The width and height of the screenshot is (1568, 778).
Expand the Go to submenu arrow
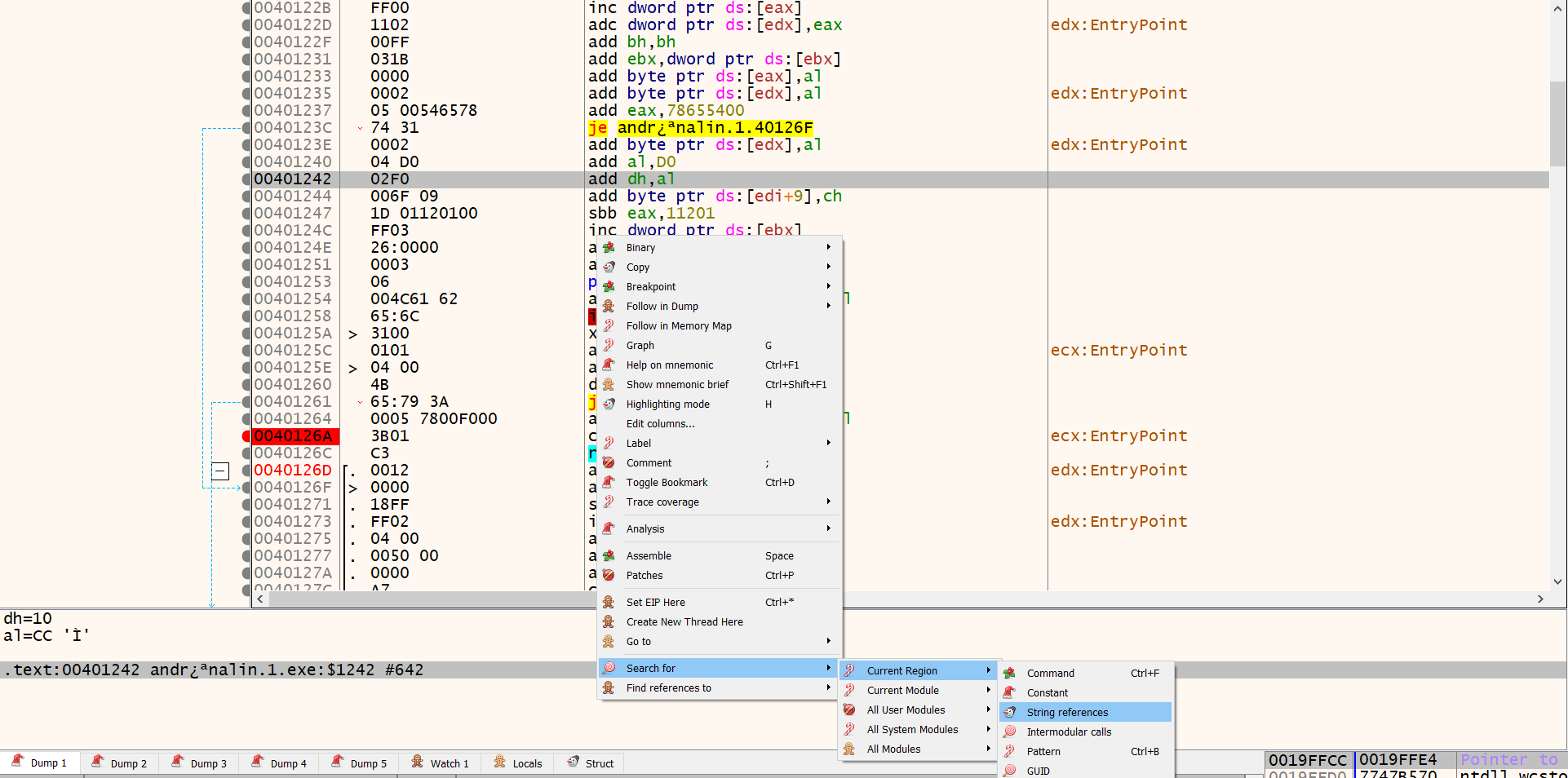click(x=828, y=641)
